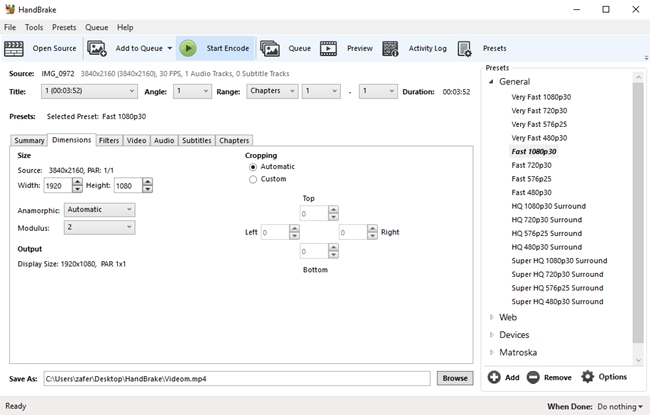Select Custom cropping radio button

click(x=253, y=180)
